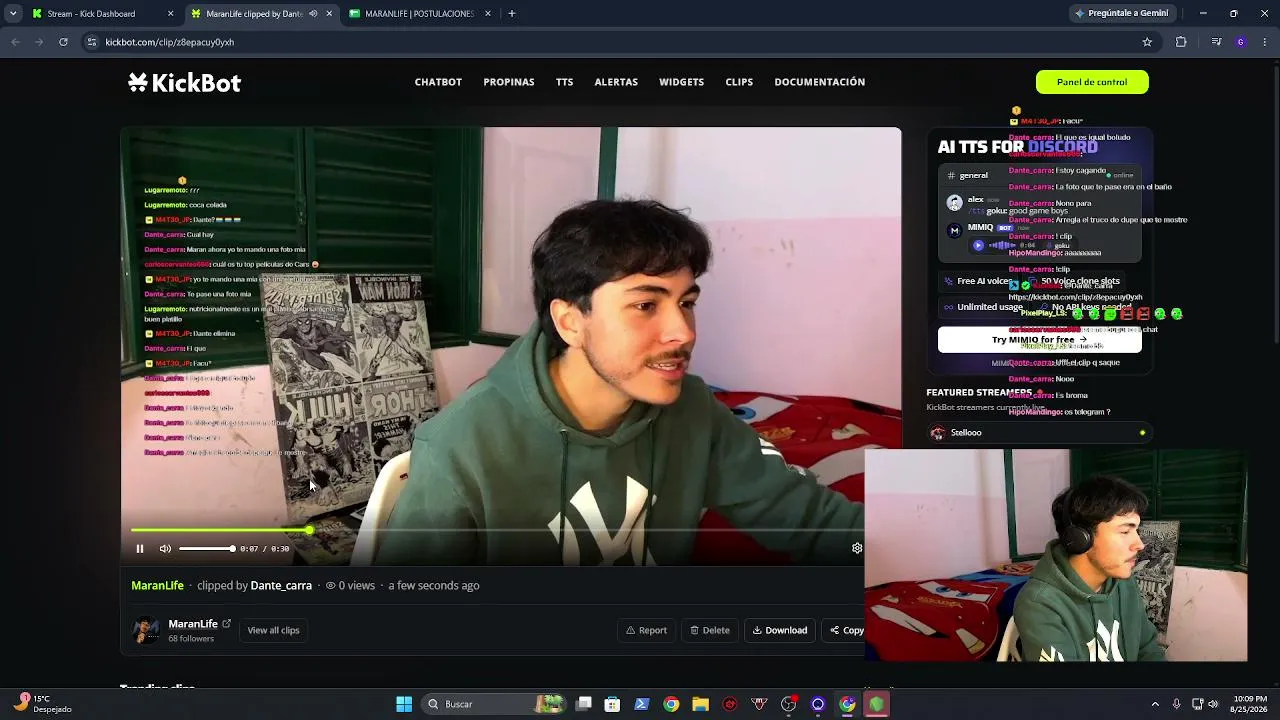Pause the clip video
The width and height of the screenshot is (1280, 720).
pyautogui.click(x=140, y=548)
